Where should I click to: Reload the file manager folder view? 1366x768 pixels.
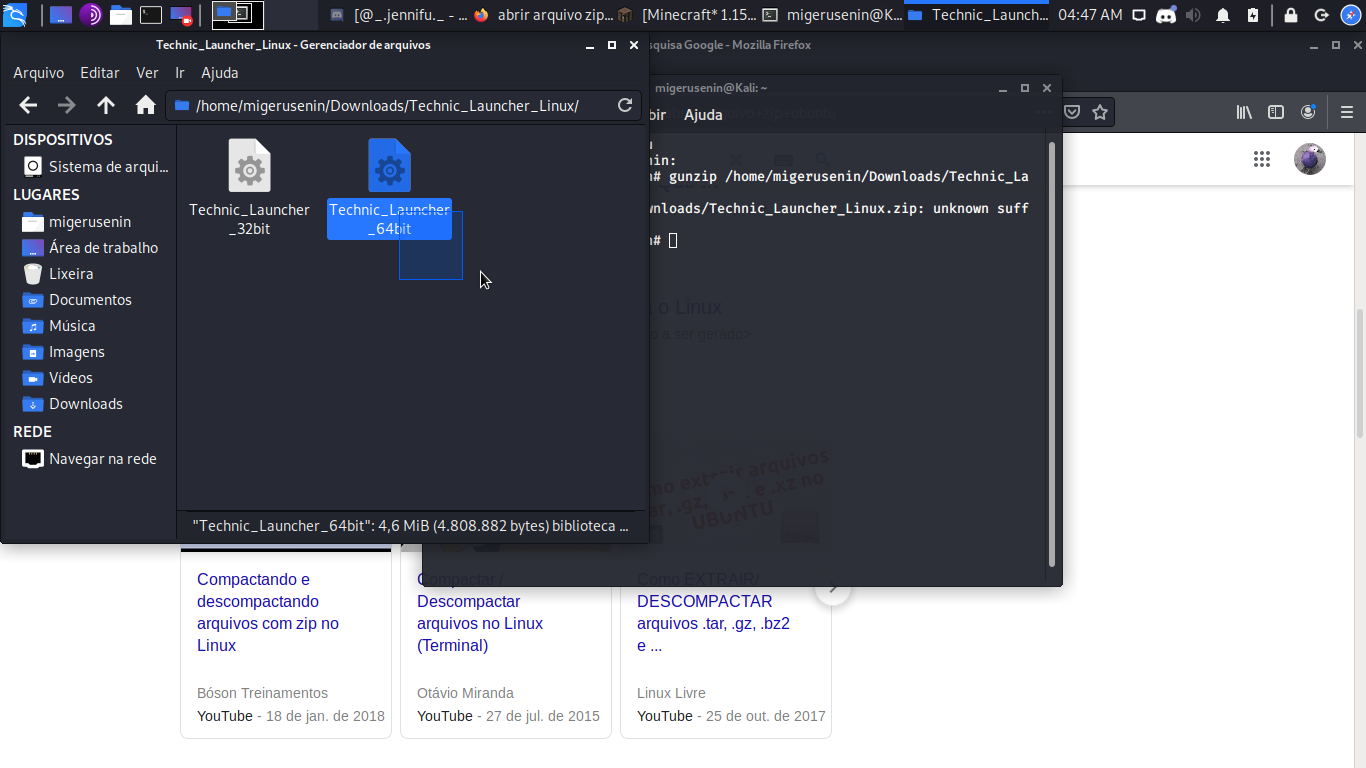[625, 105]
